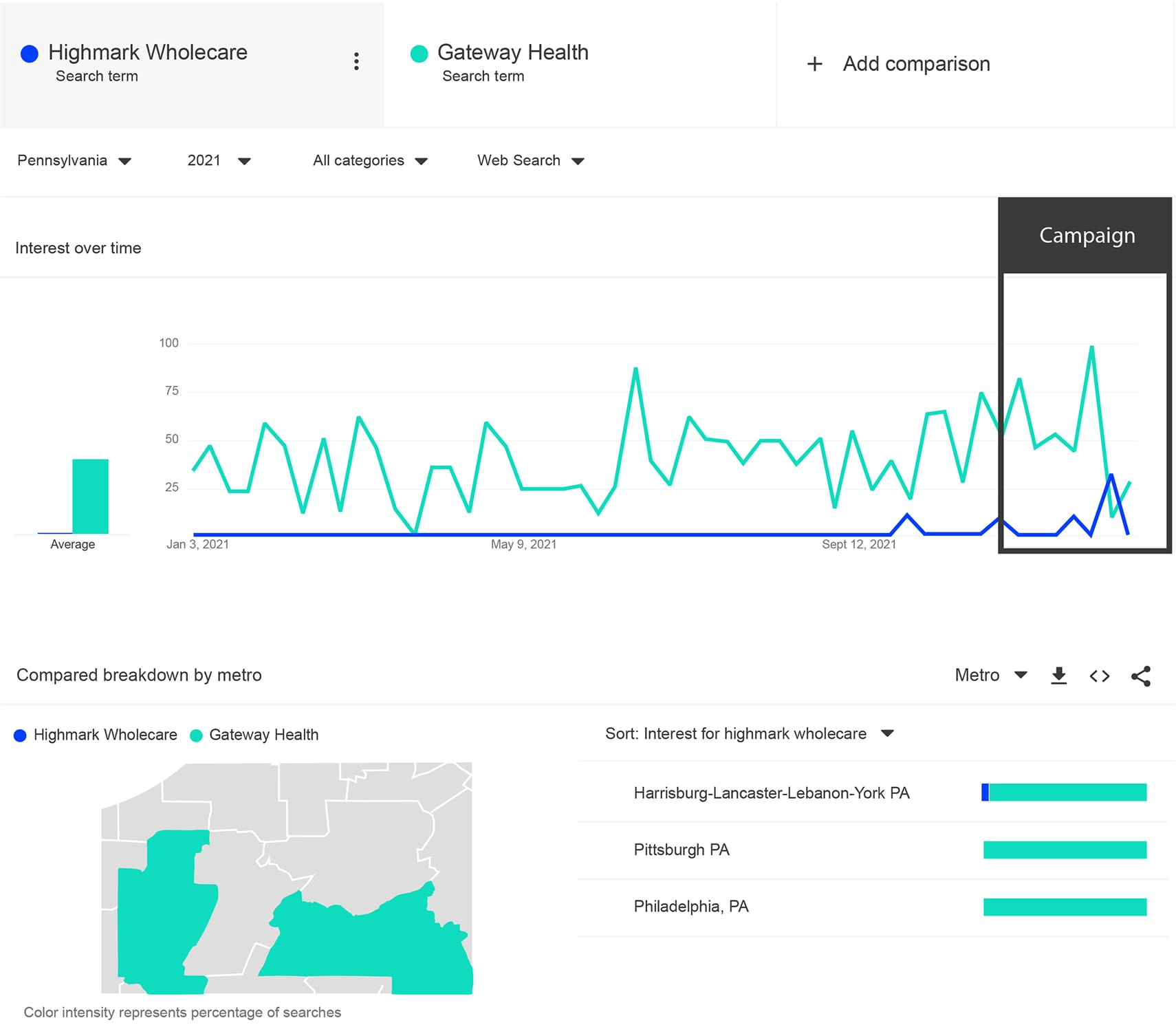The height and width of the screenshot is (1036, 1176).
Task: Open the Pennsylvania region dropdown
Action: 74,160
